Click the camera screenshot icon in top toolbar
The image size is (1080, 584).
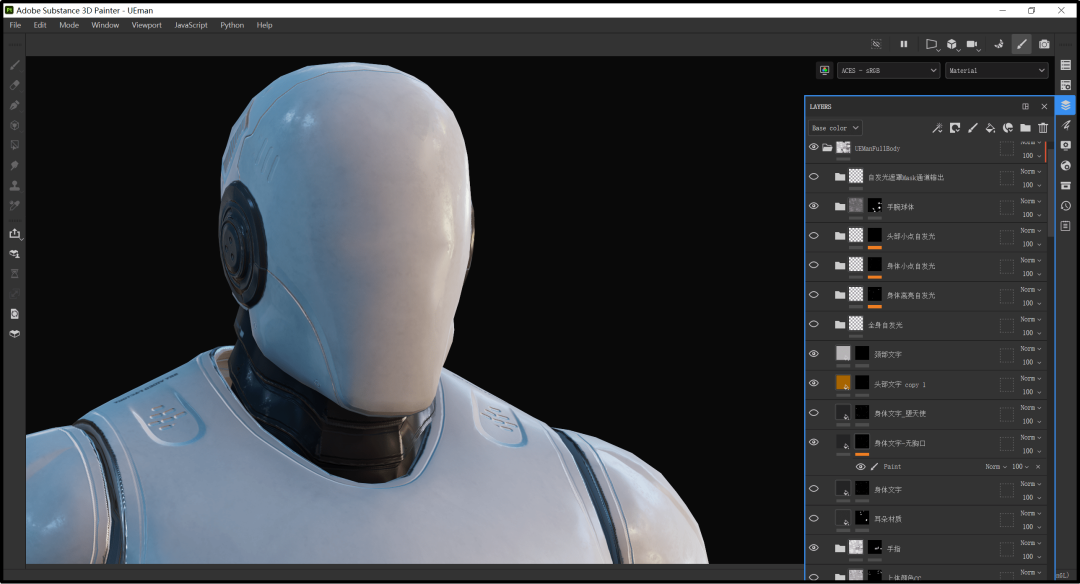pos(1044,44)
